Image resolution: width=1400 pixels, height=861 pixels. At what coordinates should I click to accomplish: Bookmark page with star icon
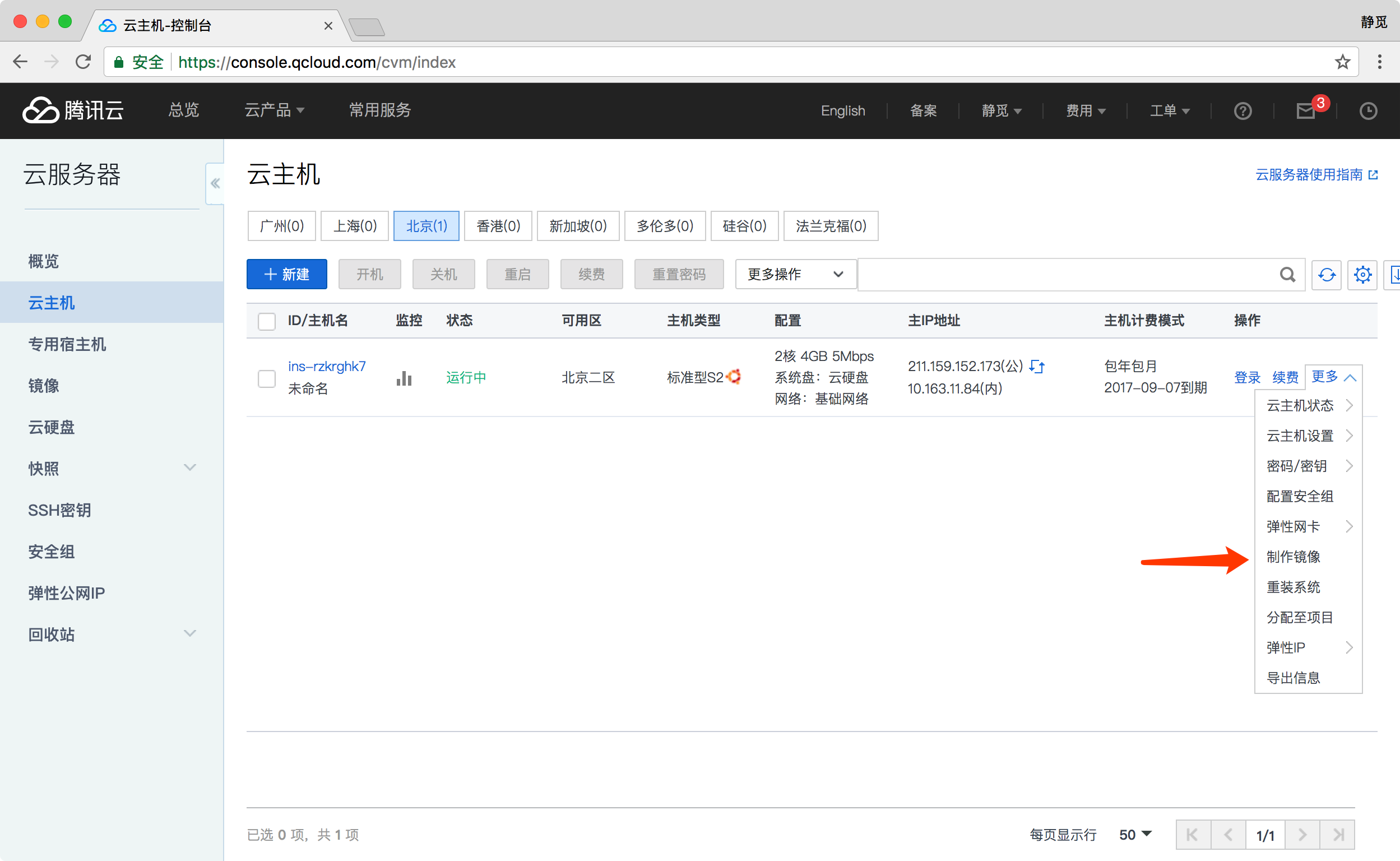[x=1342, y=62]
